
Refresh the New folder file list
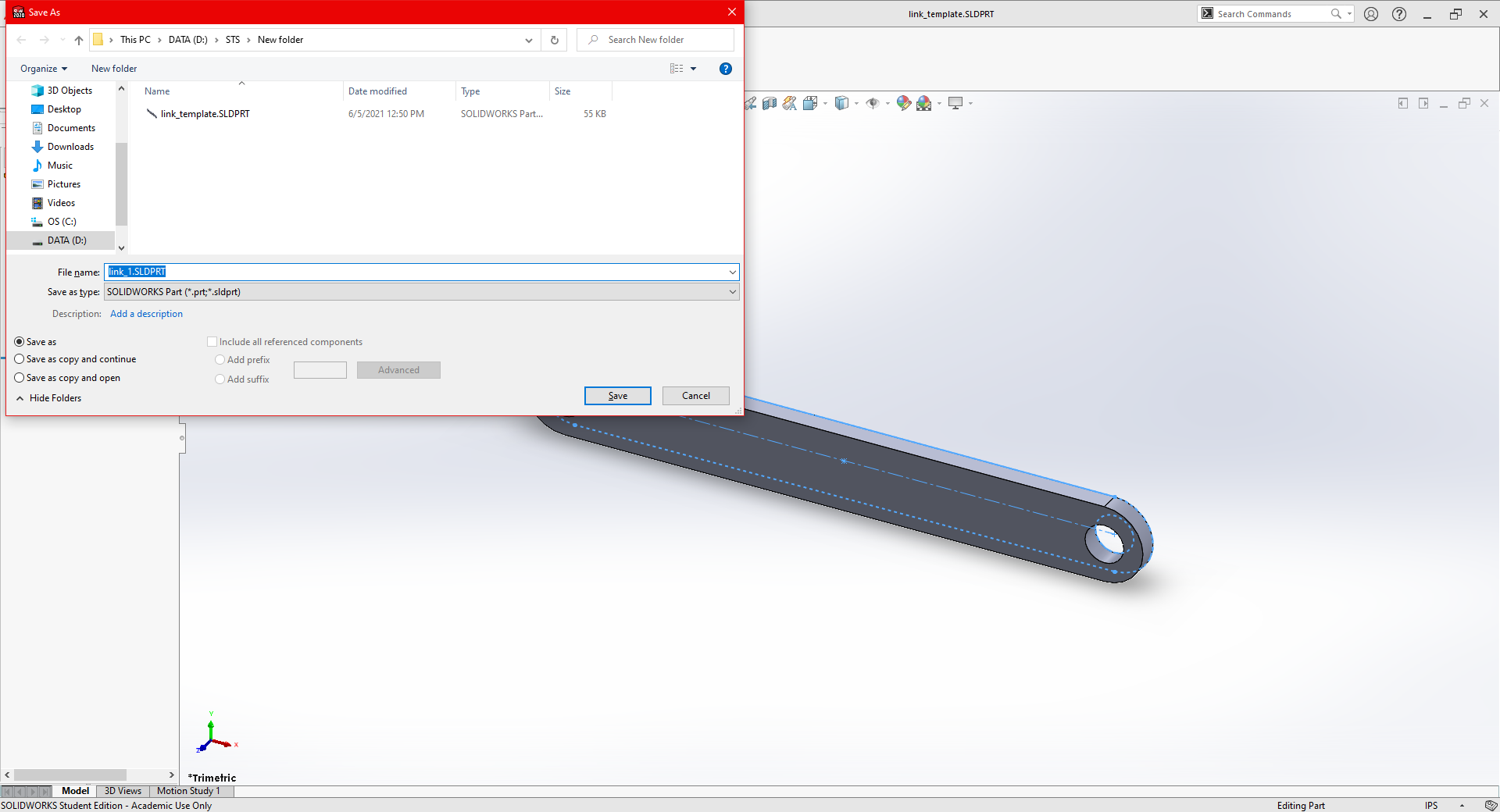[x=555, y=40]
